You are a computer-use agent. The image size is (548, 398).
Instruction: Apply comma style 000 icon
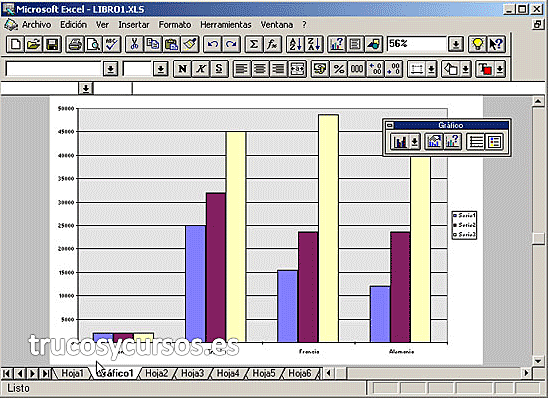point(357,69)
